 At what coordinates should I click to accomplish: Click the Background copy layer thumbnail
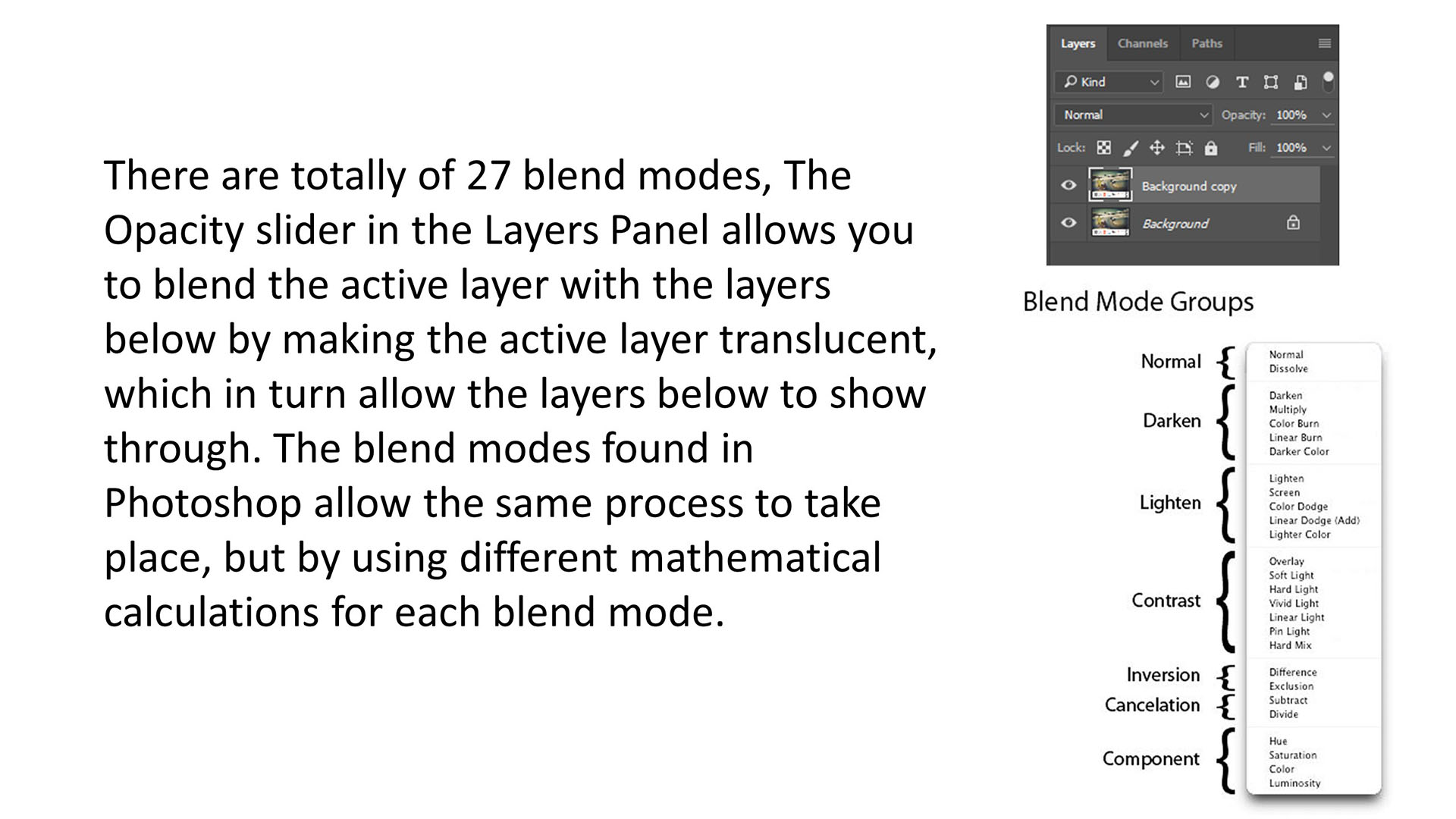point(1110,185)
